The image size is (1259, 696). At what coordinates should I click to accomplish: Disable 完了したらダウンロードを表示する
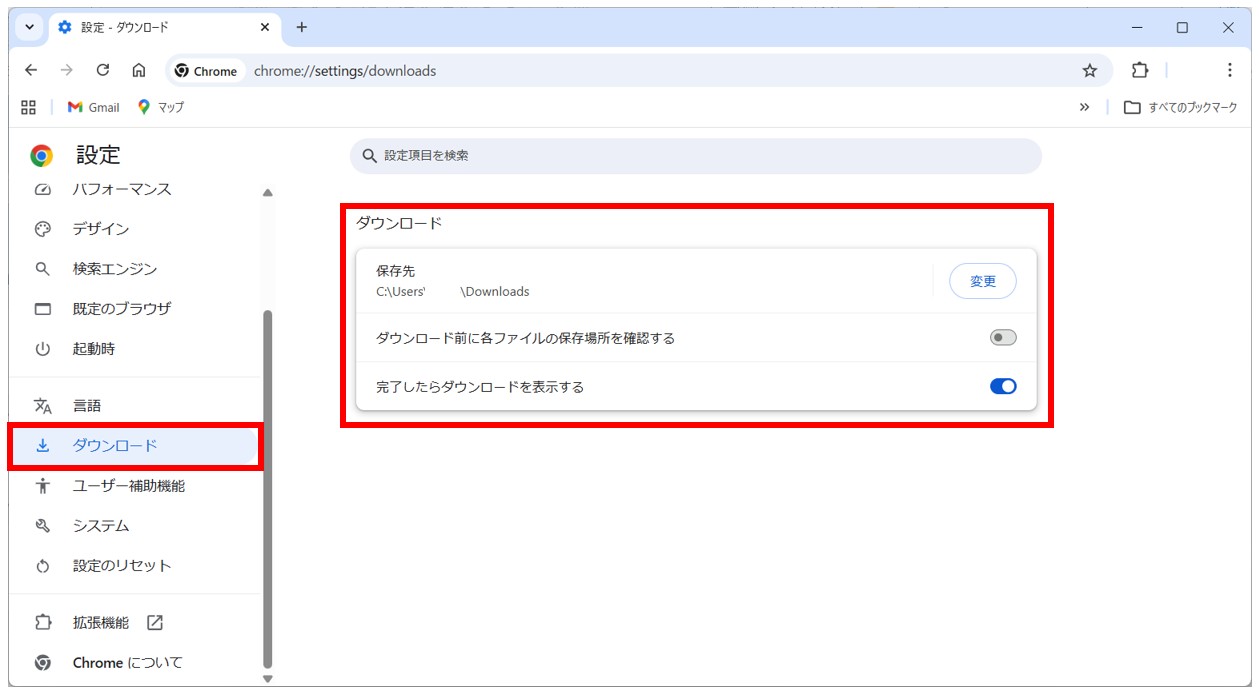click(x=1002, y=385)
